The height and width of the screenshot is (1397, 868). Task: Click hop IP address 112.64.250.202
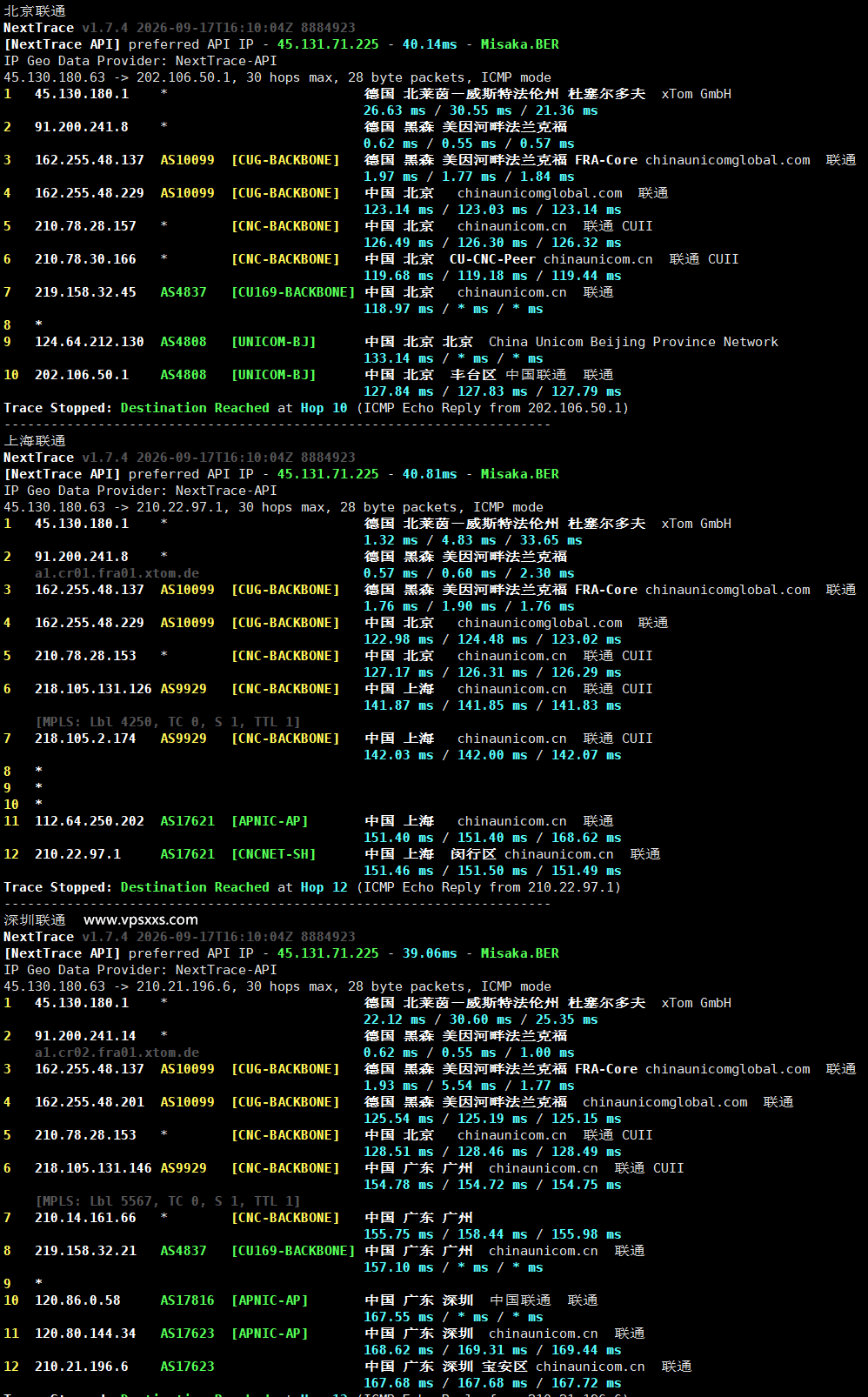click(90, 821)
